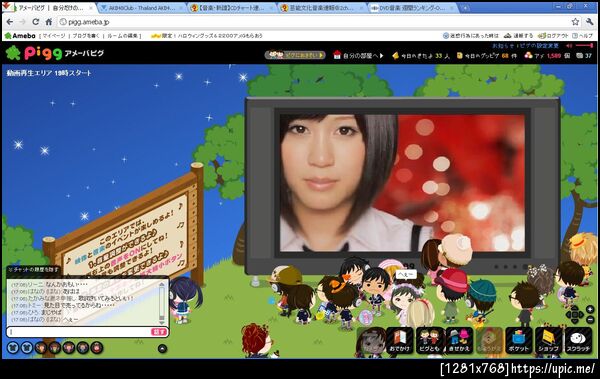Click the seventh red emote icon
600x379 pixels.
(x=96, y=348)
